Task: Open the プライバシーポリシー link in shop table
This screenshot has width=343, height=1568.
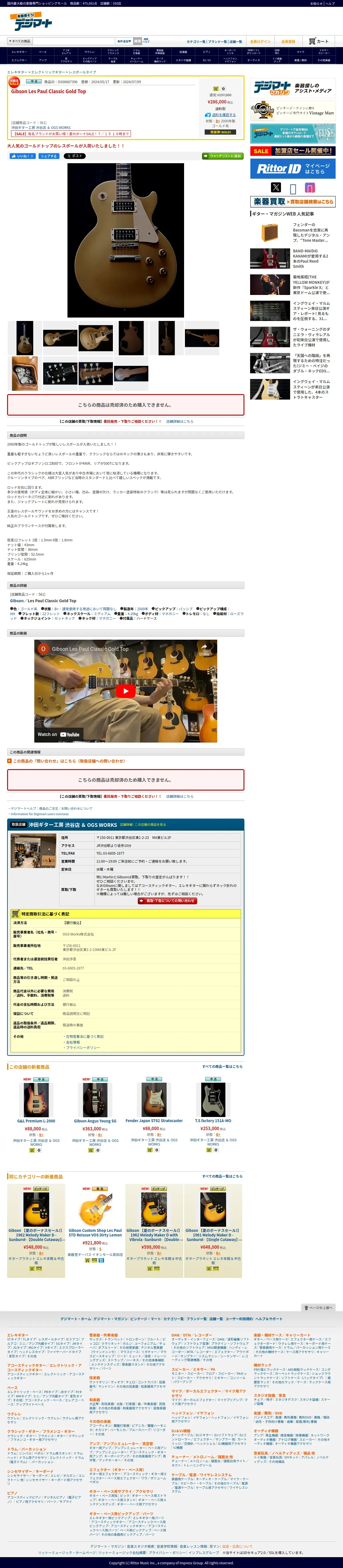Action: point(83,1048)
